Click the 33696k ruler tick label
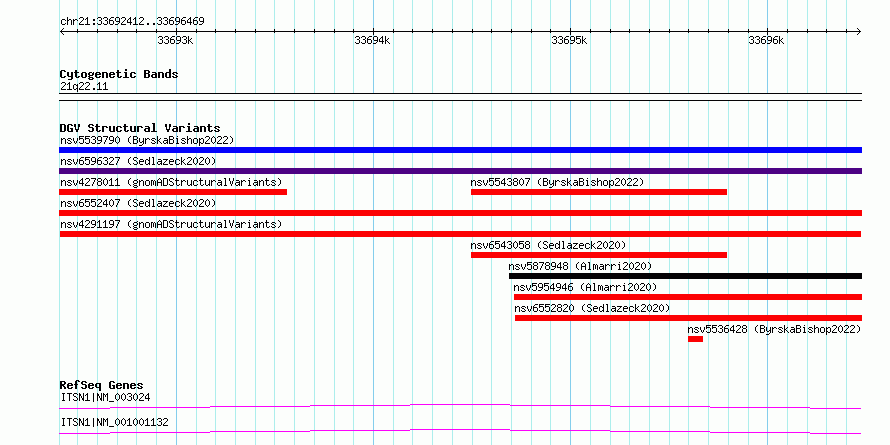The height and width of the screenshot is (445, 890). pyautogui.click(x=766, y=41)
